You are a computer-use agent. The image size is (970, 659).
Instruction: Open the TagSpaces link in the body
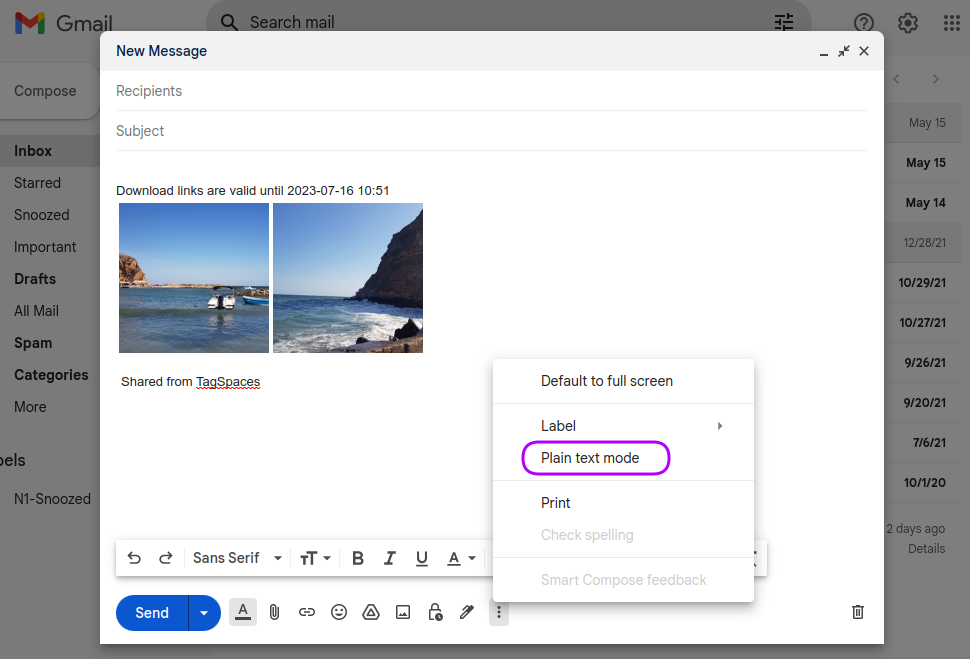(x=228, y=381)
